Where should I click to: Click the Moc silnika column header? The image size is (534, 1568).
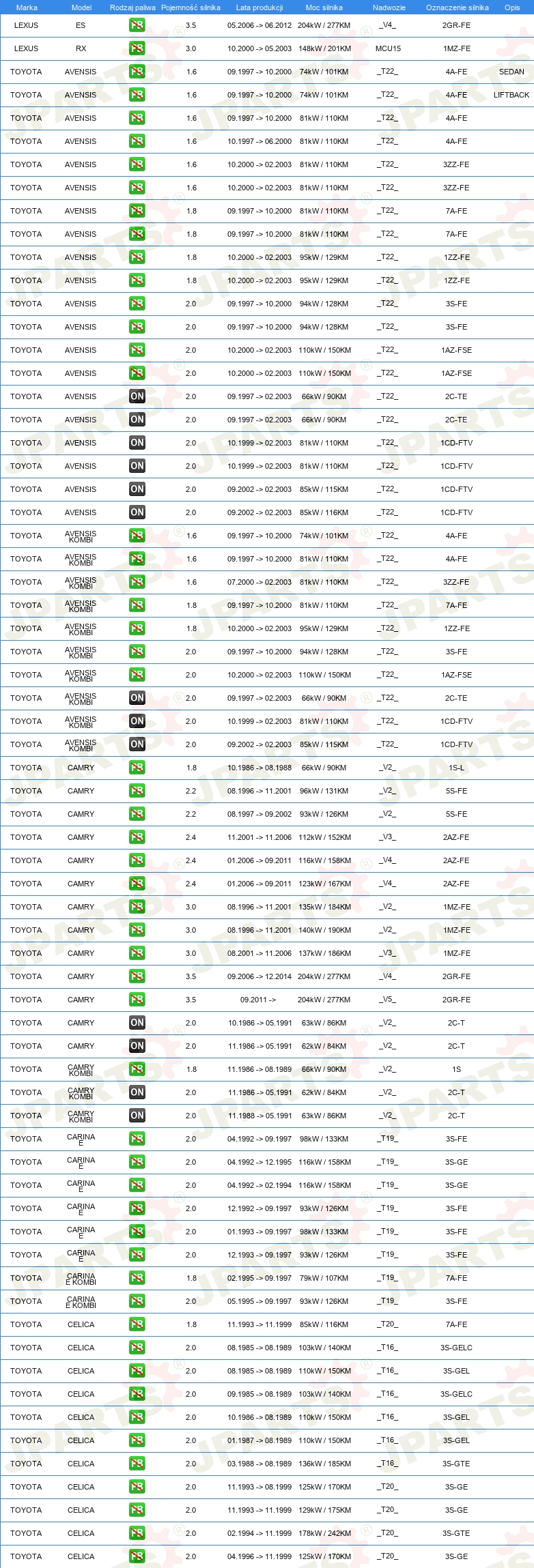(x=324, y=8)
